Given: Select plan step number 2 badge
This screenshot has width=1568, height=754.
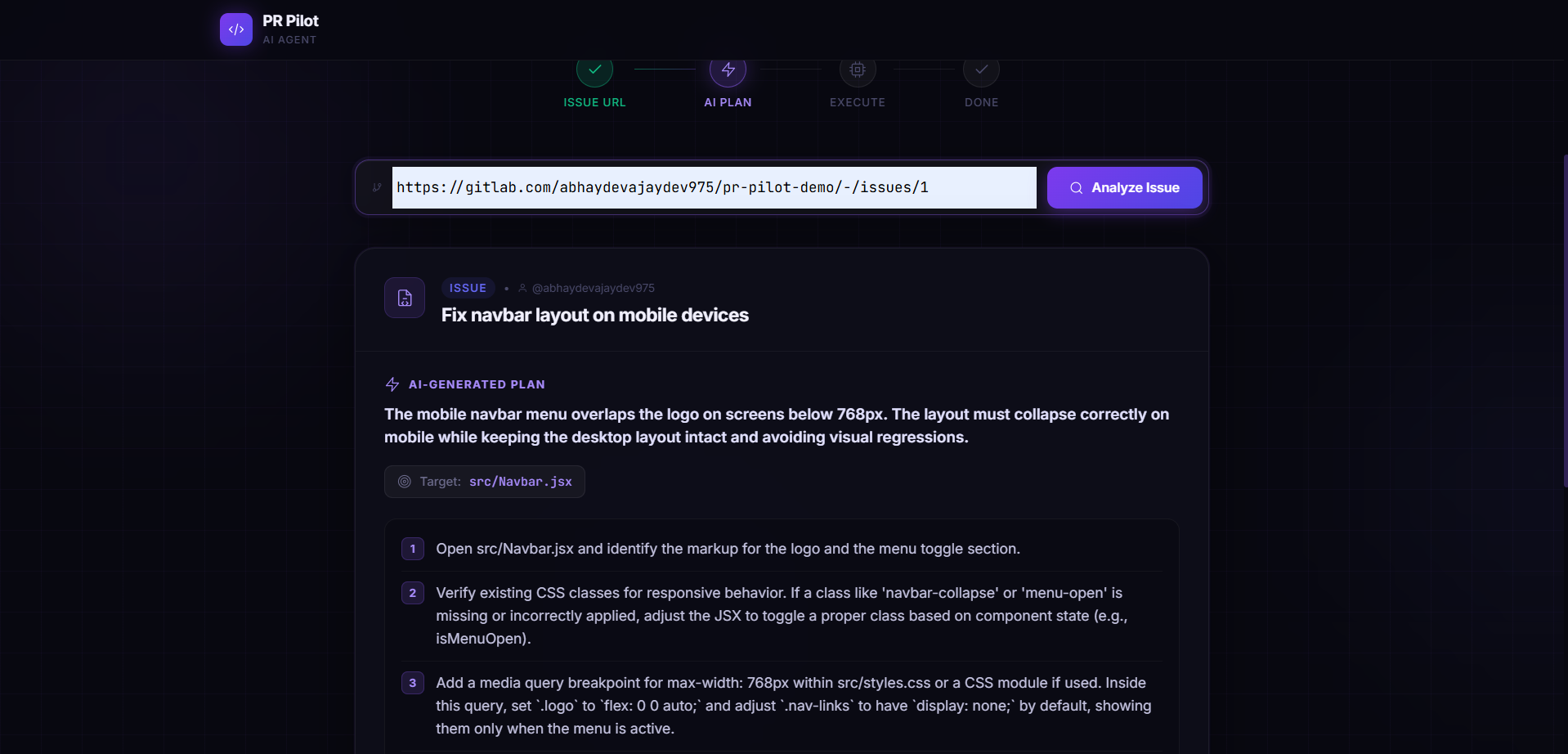Looking at the screenshot, I should pyautogui.click(x=413, y=593).
